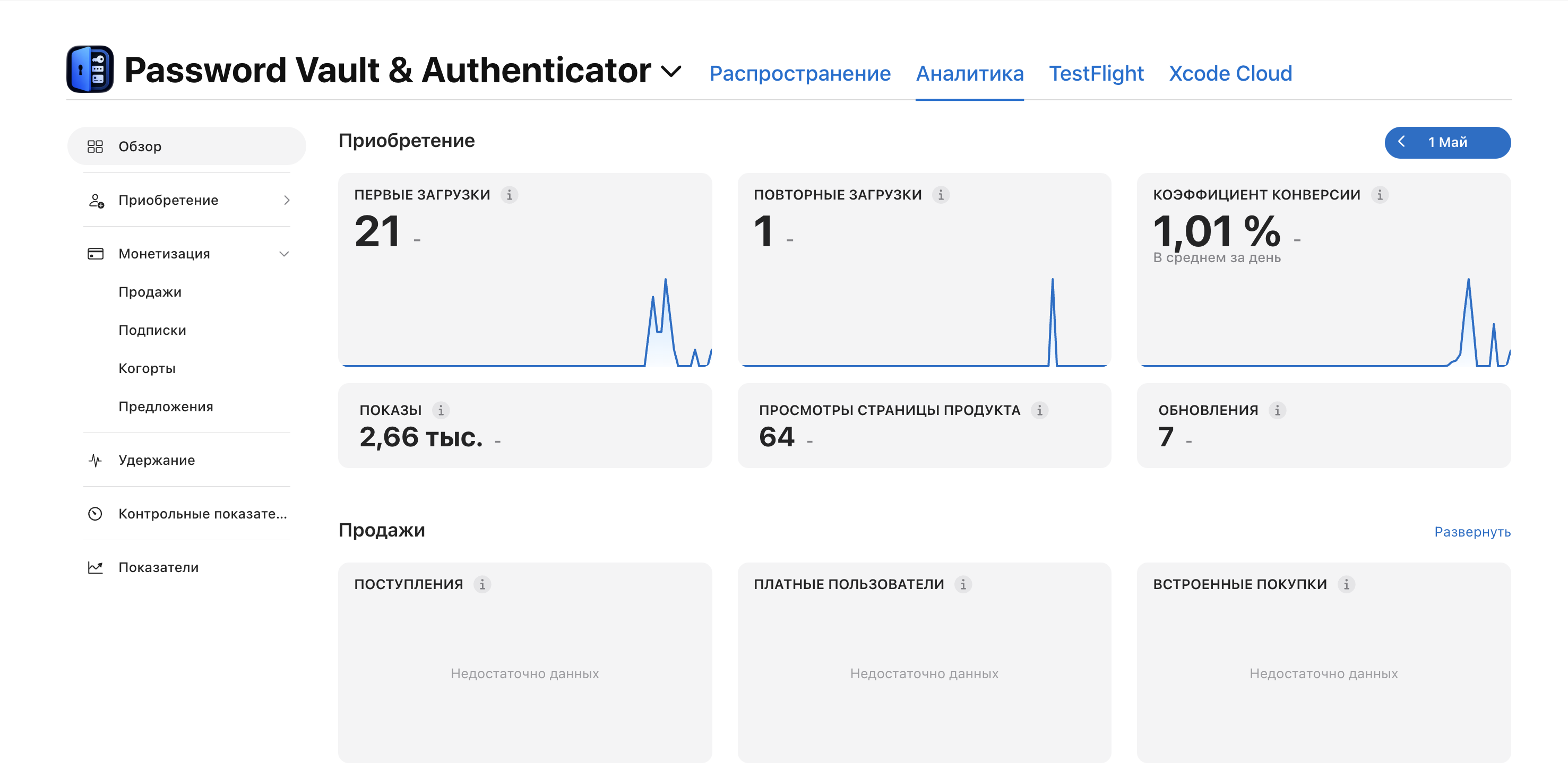
Task: Open Когорты in the sidebar
Action: 147,368
